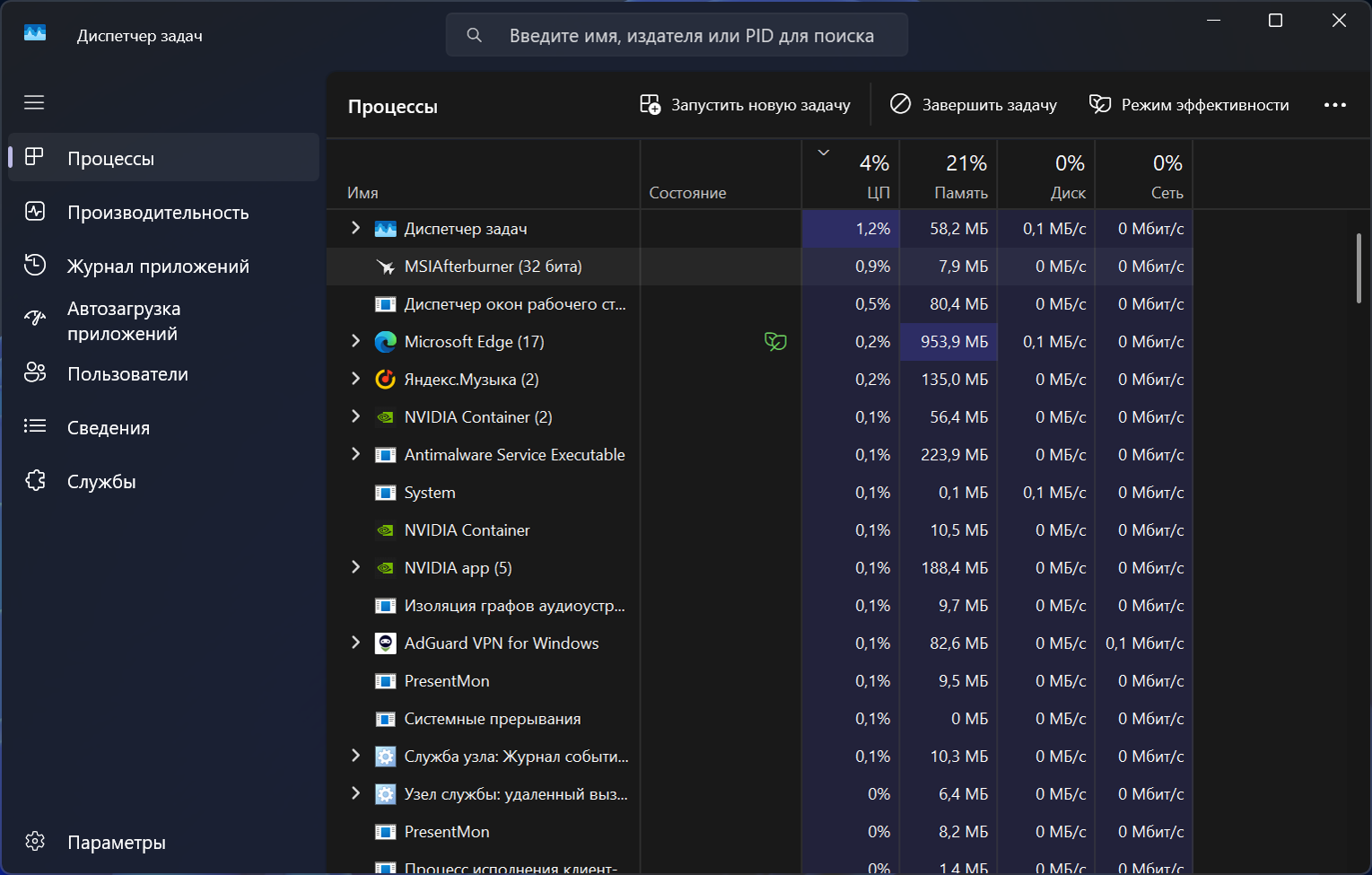Click the NVIDIA app (5) icon

pyautogui.click(x=385, y=568)
